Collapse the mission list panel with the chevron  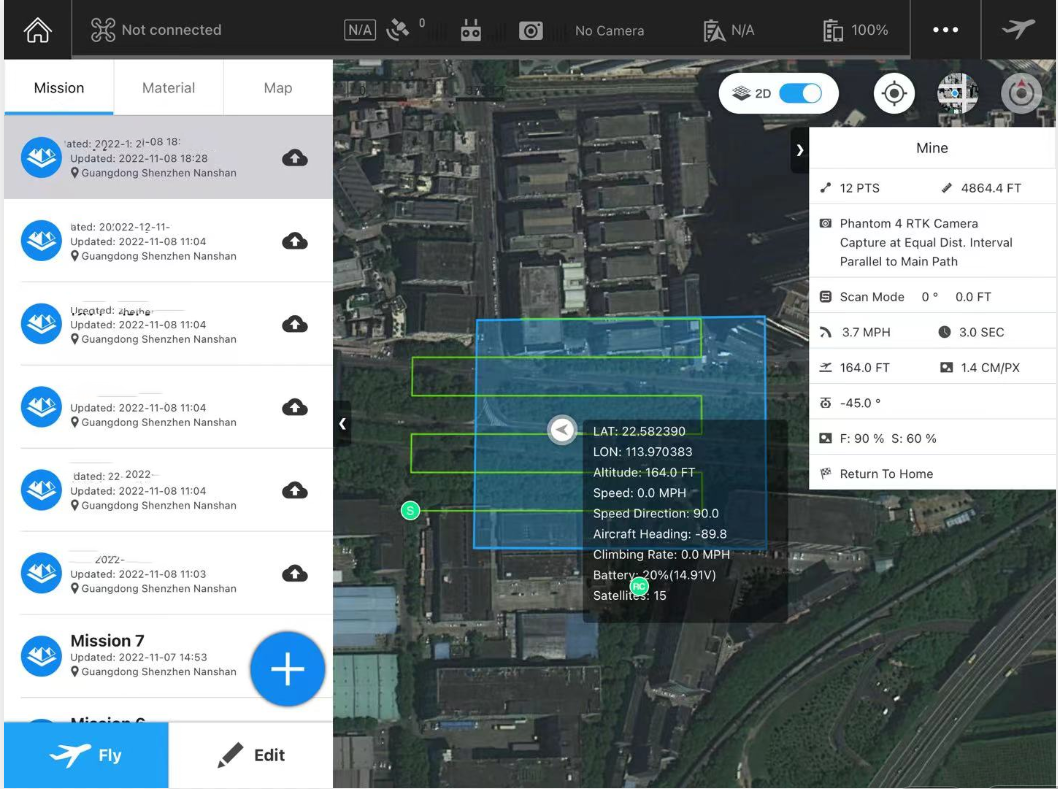[x=342, y=424]
